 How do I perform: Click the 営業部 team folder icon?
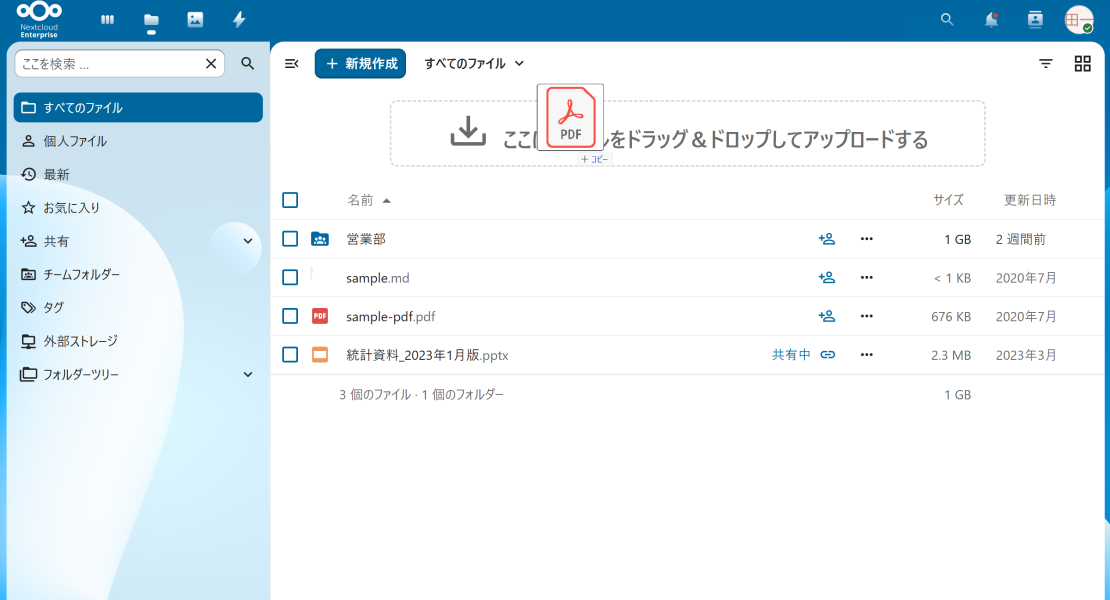320,239
